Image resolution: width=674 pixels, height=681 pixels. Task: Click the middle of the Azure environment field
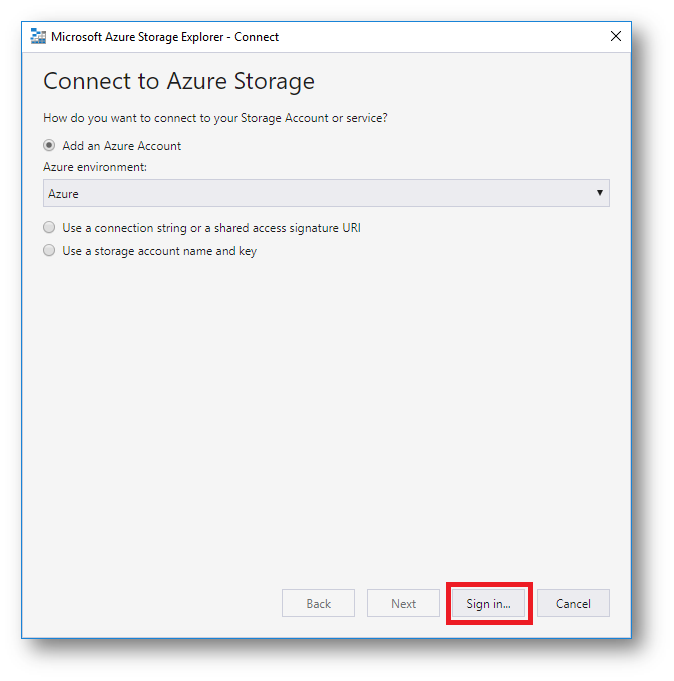pyautogui.click(x=326, y=194)
